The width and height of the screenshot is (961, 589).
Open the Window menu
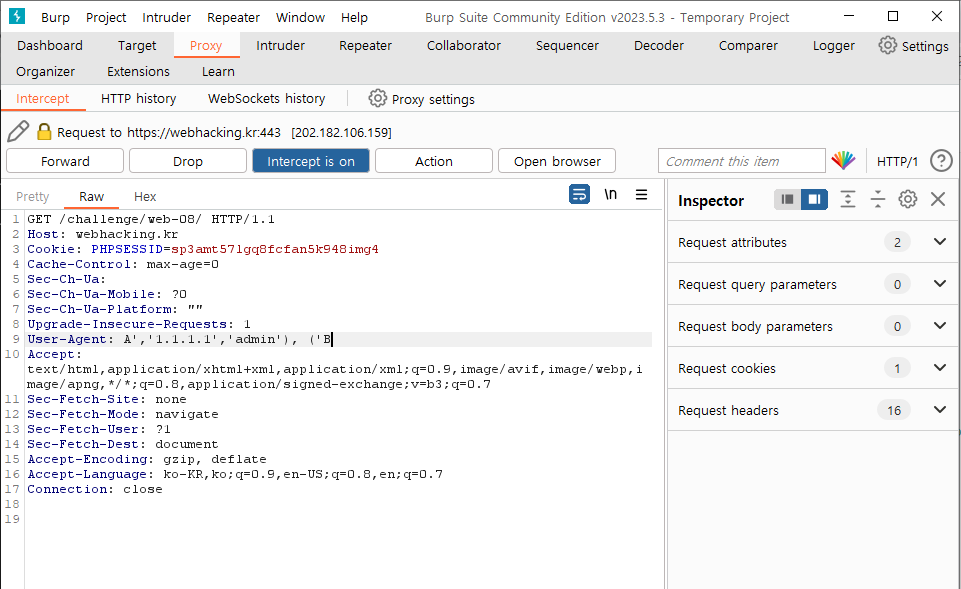300,18
